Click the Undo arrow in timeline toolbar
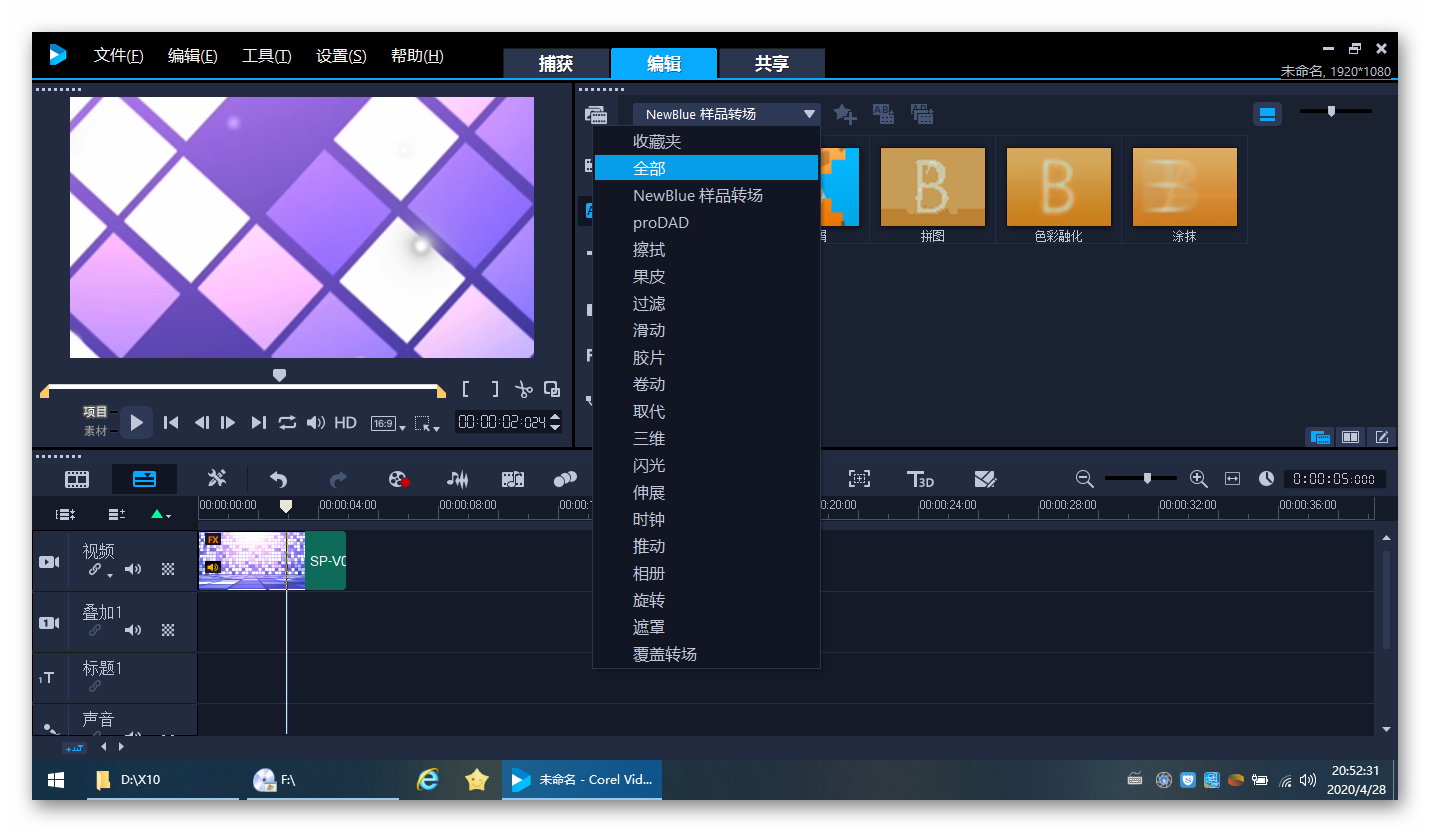This screenshot has height=832, width=1430. pyautogui.click(x=278, y=479)
